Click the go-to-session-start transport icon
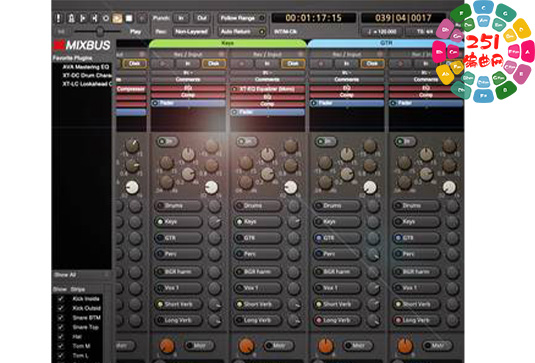 tap(83, 18)
